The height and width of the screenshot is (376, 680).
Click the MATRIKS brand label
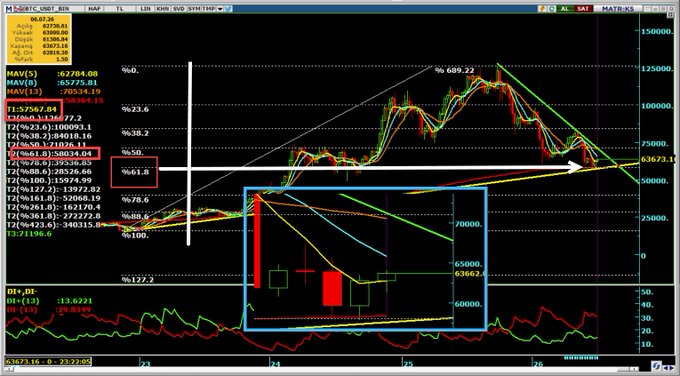[x=617, y=9]
